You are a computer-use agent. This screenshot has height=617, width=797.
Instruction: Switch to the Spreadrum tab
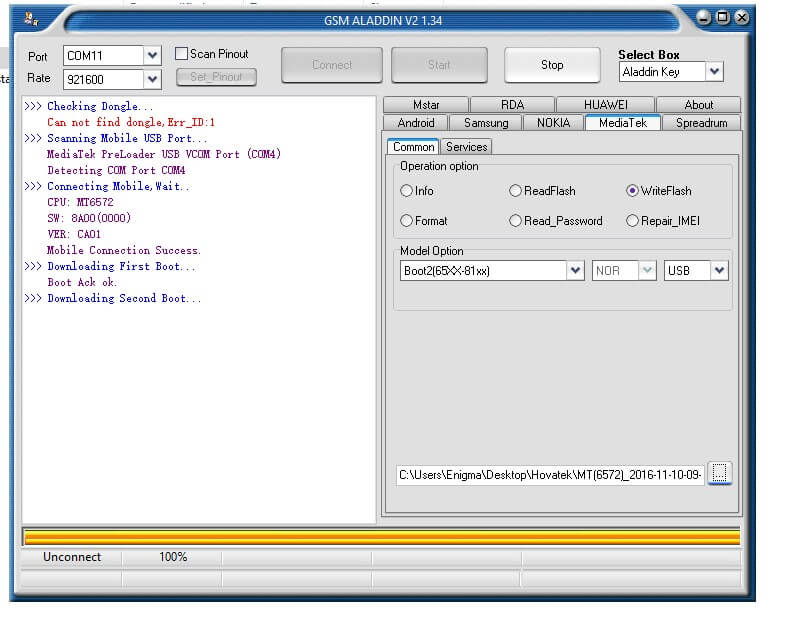pyautogui.click(x=701, y=123)
